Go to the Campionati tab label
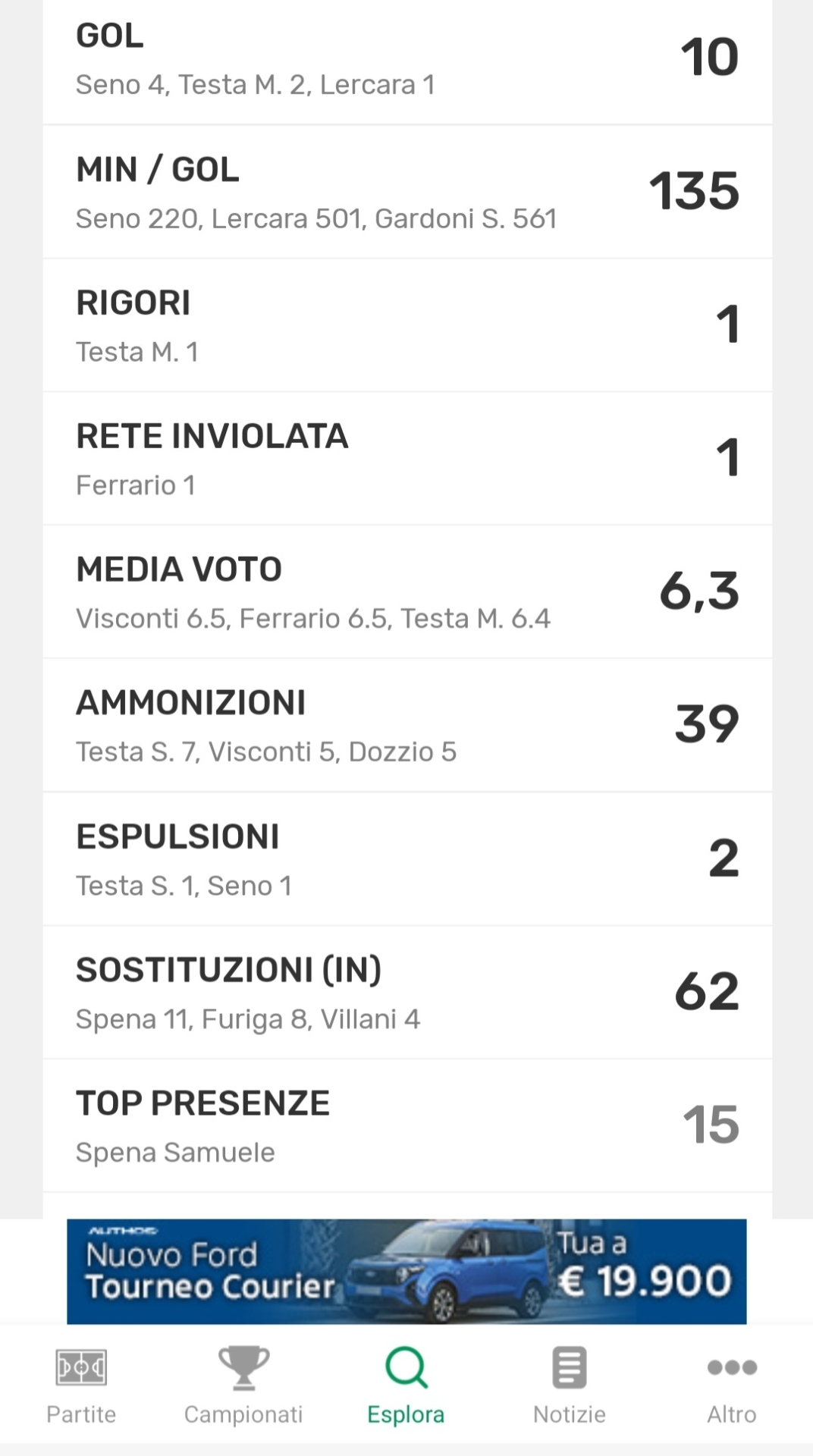Viewport: 813px width, 1456px height. click(243, 1414)
